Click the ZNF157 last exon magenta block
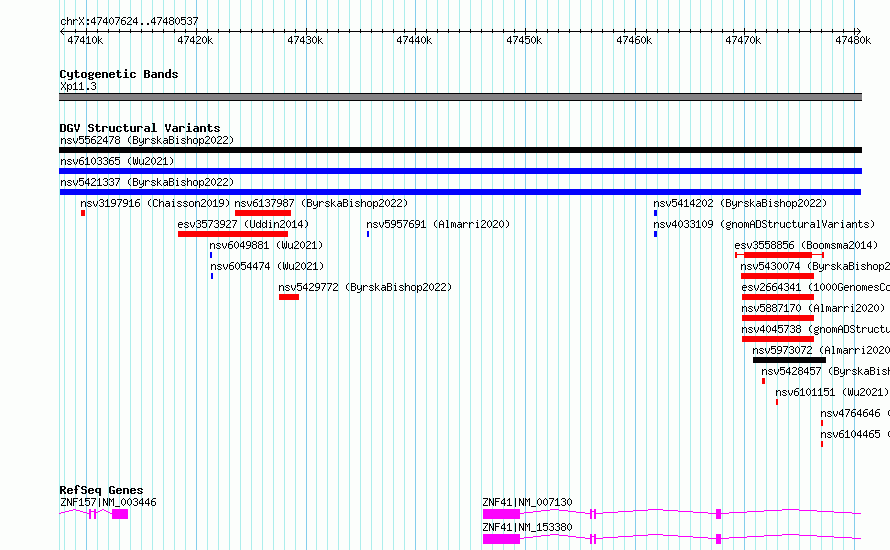890x550 pixels. click(120, 514)
